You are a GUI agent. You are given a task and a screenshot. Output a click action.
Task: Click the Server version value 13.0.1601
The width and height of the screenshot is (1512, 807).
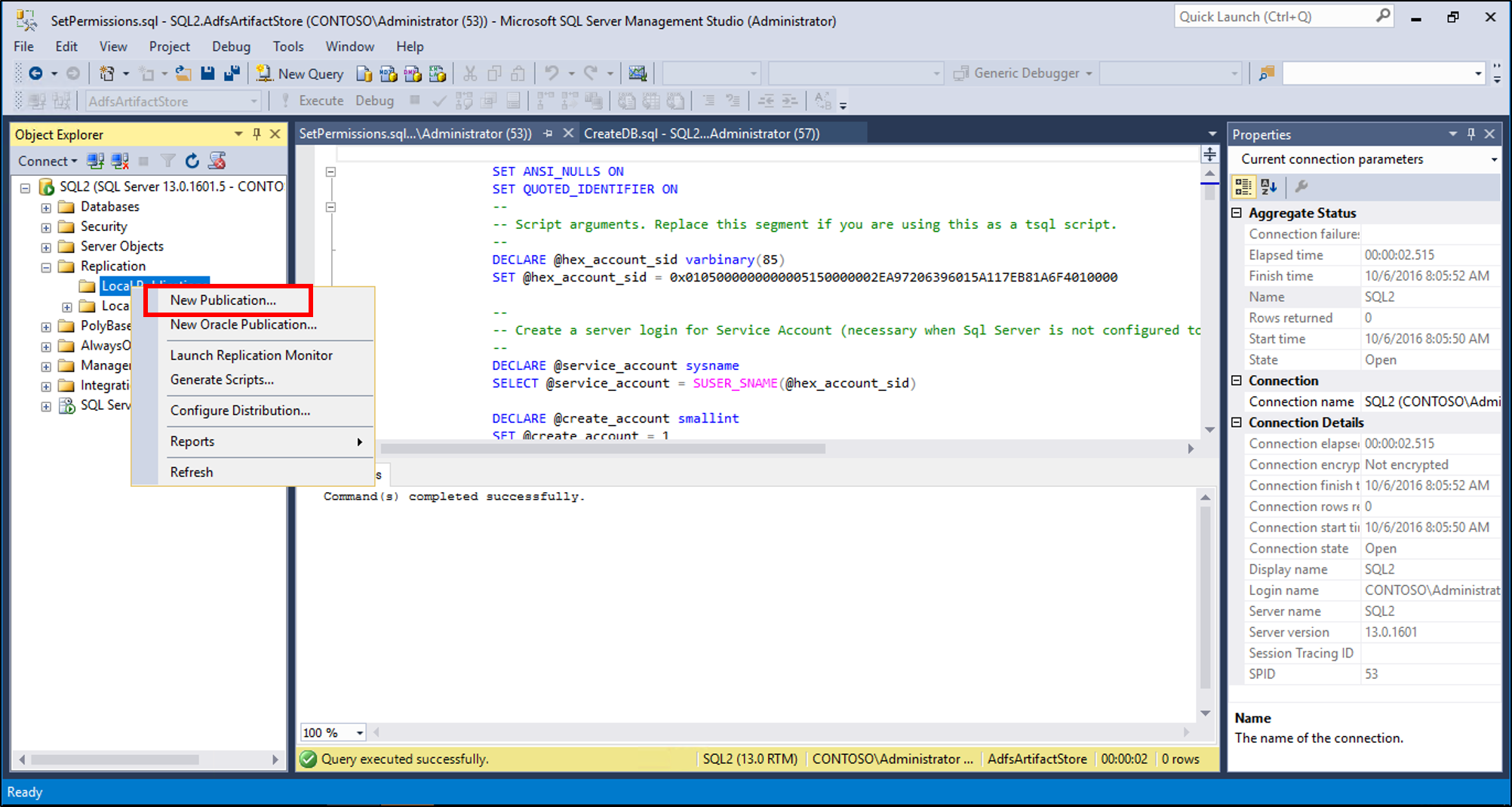[1391, 633]
